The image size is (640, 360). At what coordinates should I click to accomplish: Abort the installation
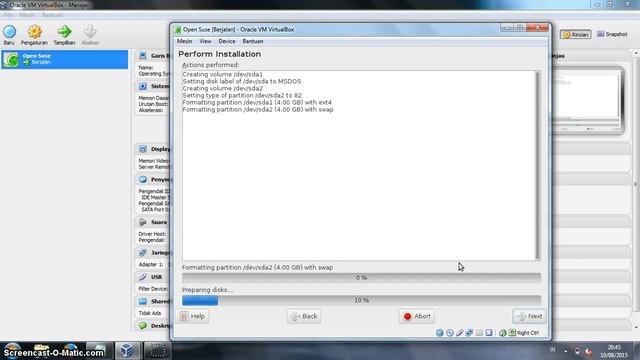tap(417, 316)
